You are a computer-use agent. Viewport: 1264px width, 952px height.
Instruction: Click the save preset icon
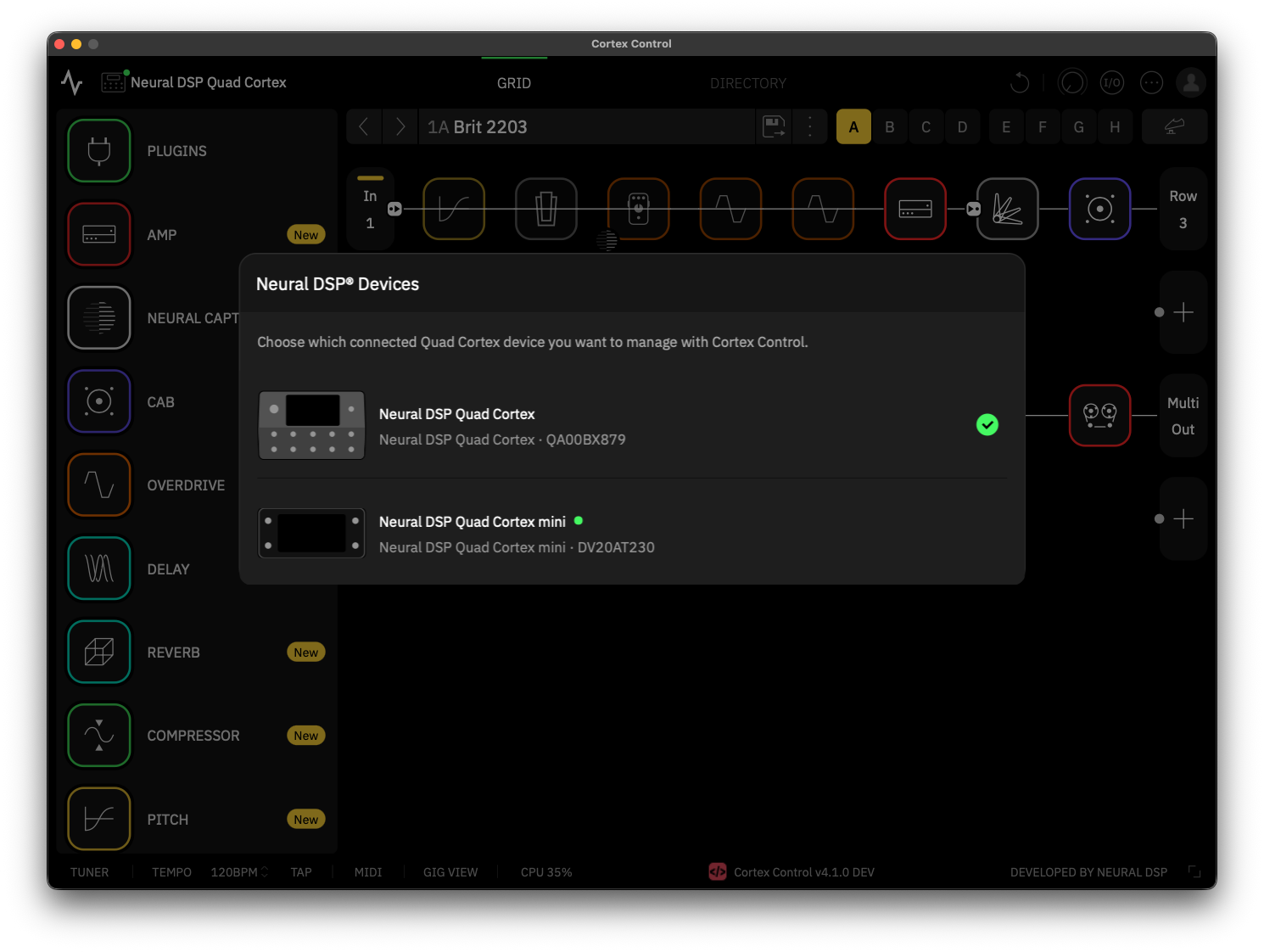pyautogui.click(x=774, y=126)
